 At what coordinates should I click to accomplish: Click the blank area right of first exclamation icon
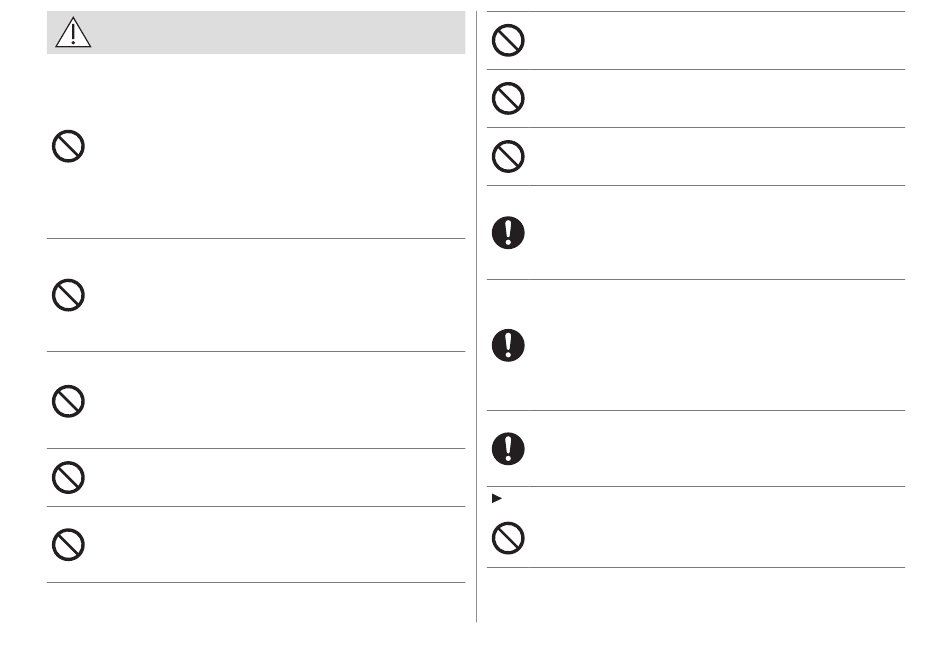pyautogui.click(x=717, y=233)
